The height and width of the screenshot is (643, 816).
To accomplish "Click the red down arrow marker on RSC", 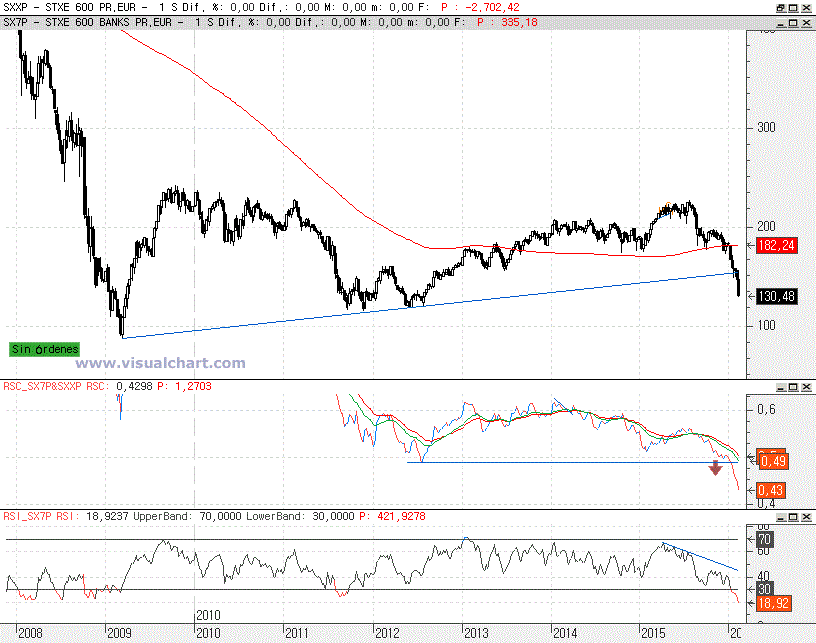I will [716, 468].
